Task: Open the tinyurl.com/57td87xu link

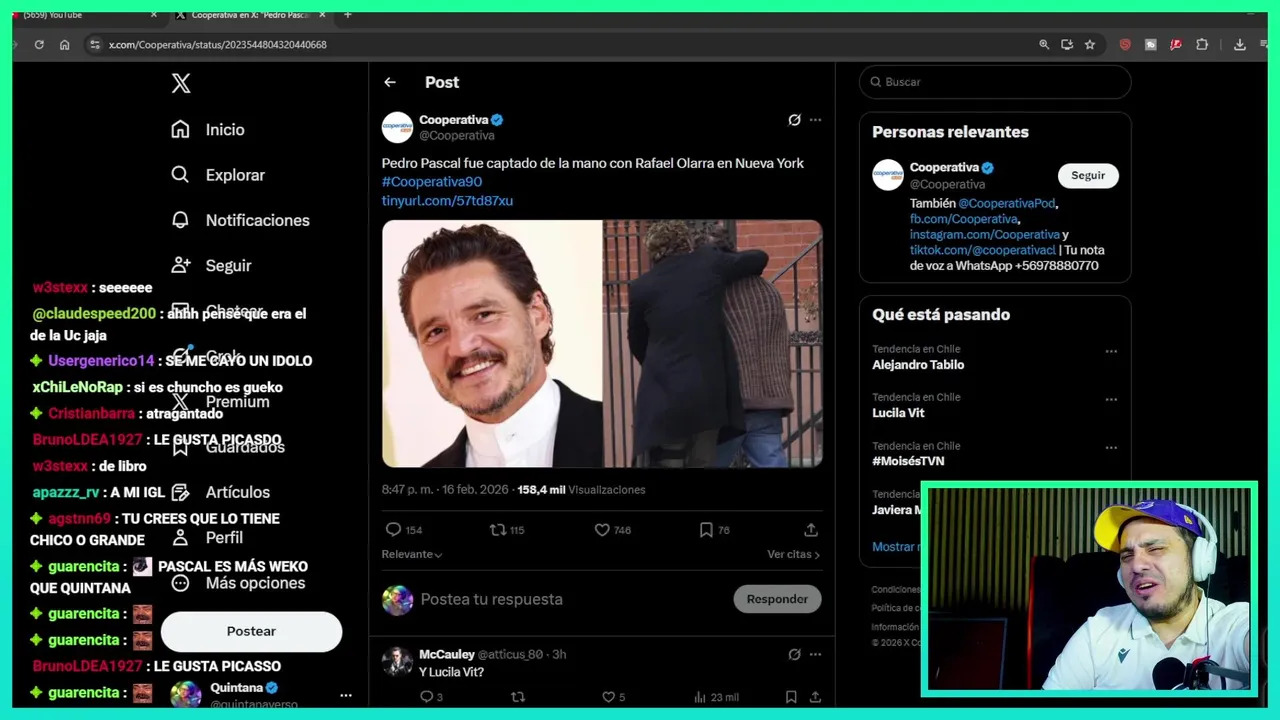Action: (x=447, y=201)
